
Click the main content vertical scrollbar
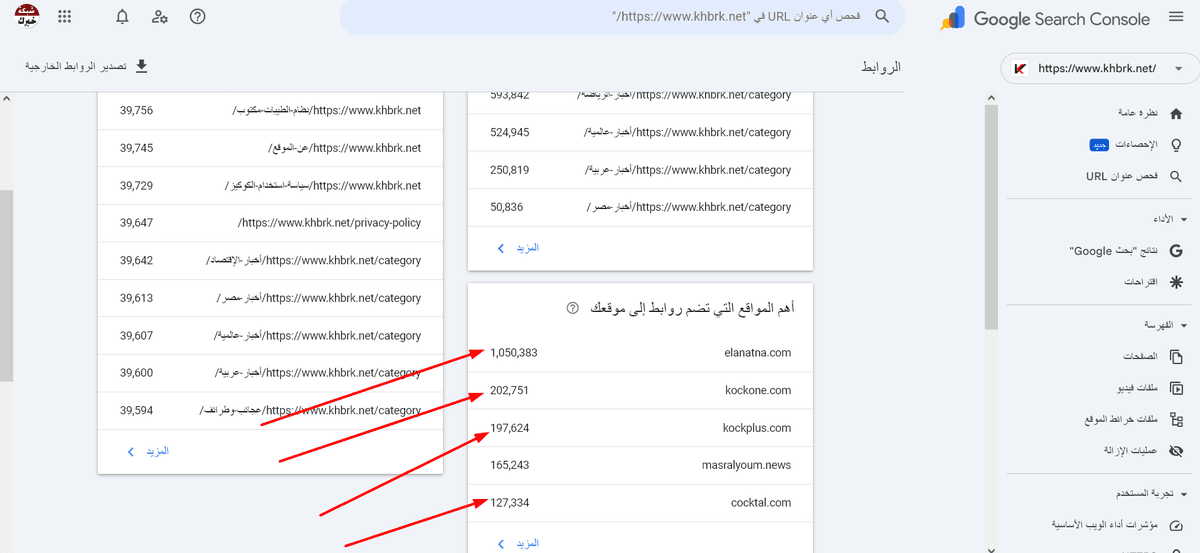tap(5, 286)
